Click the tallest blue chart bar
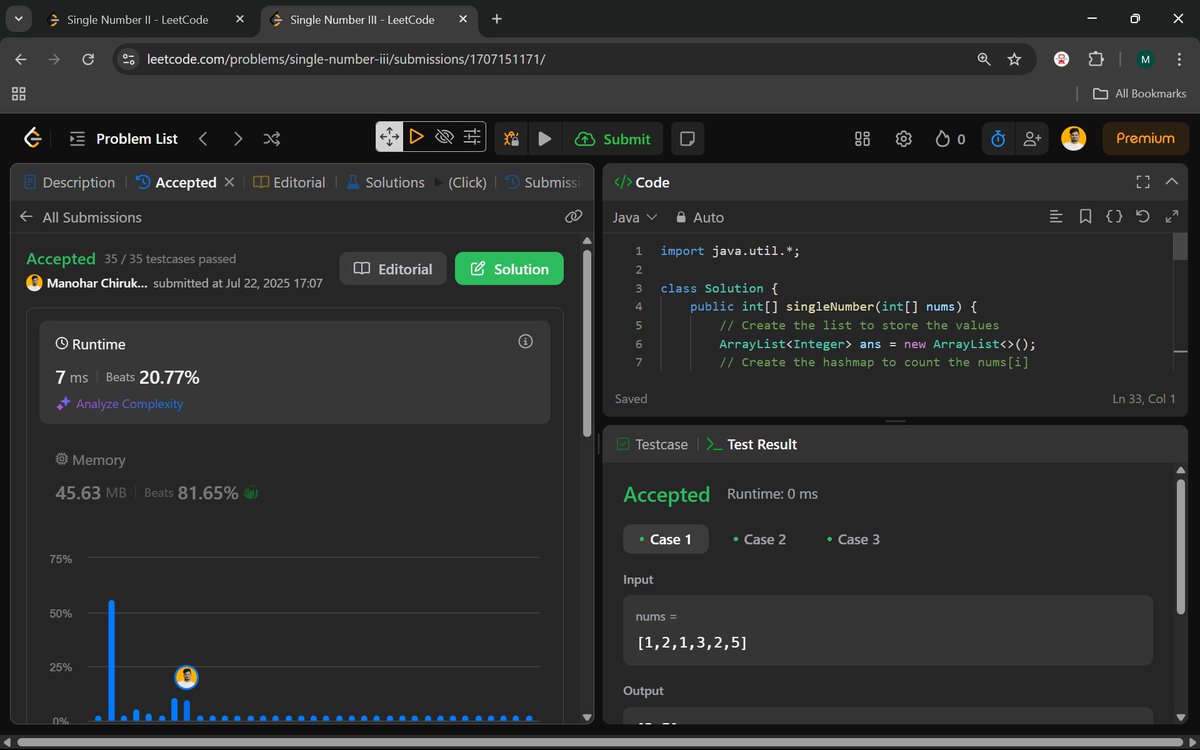The height and width of the screenshot is (750, 1200). pyautogui.click(x=111, y=660)
